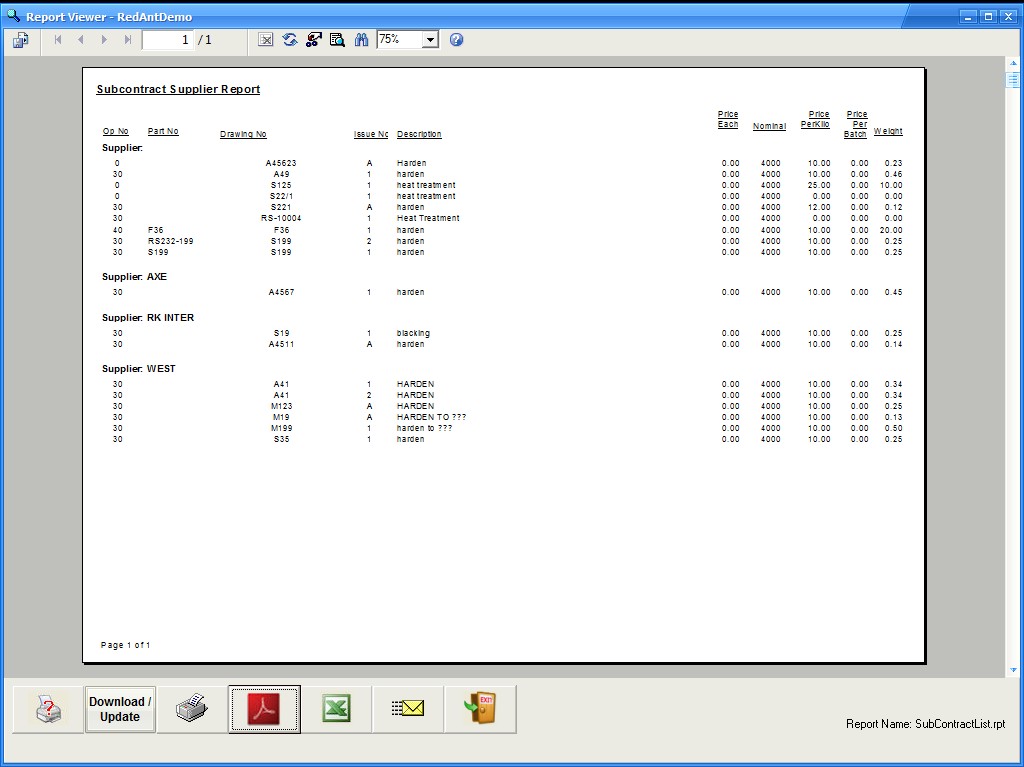Viewport: 1024px width, 767px height.
Task: Maximize the Report Viewer window
Action: [987, 17]
